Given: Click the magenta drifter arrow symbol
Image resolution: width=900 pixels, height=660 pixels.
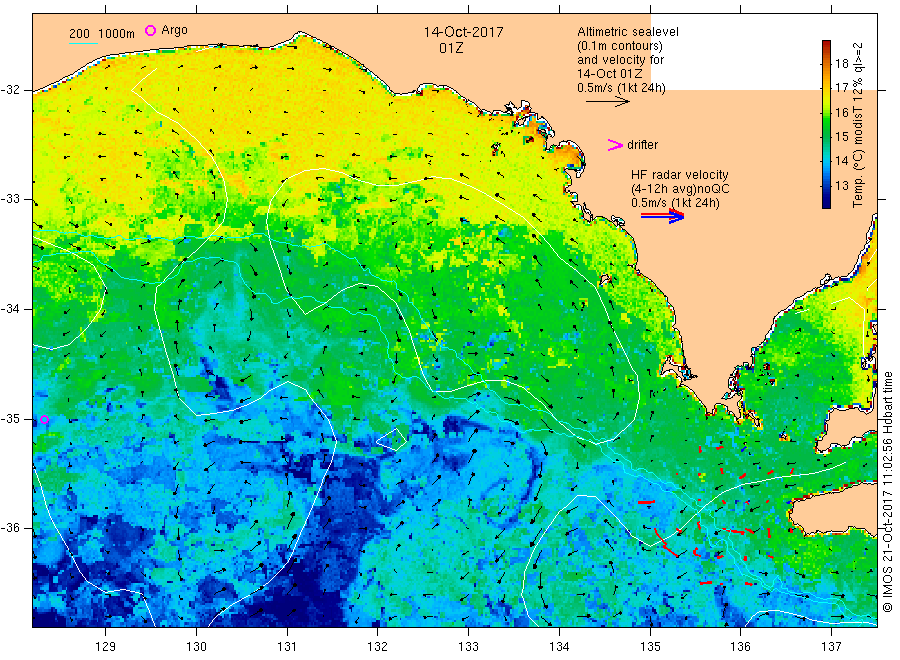Looking at the screenshot, I should (x=615, y=145).
